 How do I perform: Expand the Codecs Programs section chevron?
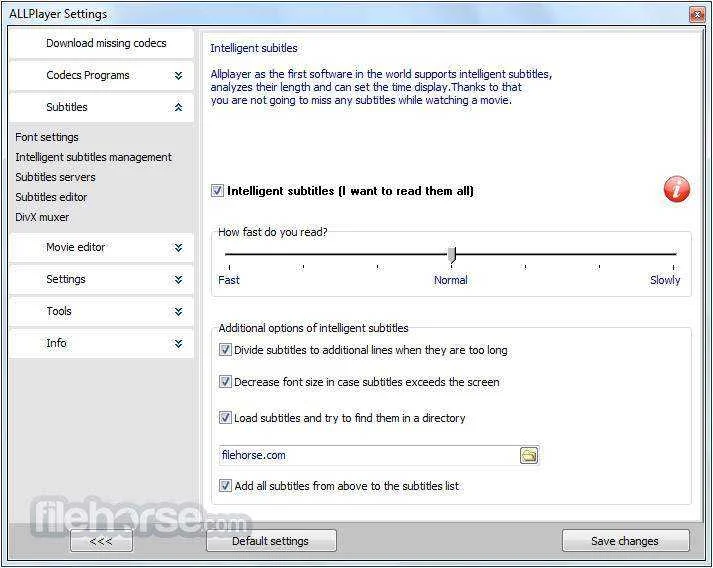click(178, 75)
